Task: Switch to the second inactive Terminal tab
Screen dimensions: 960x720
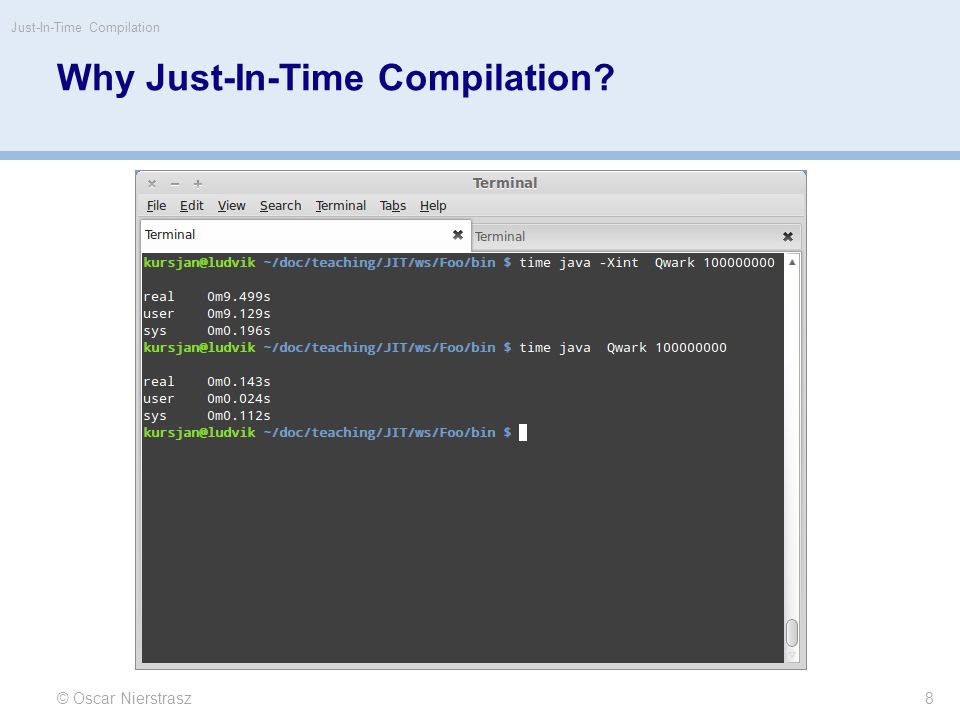Action: tap(636, 237)
